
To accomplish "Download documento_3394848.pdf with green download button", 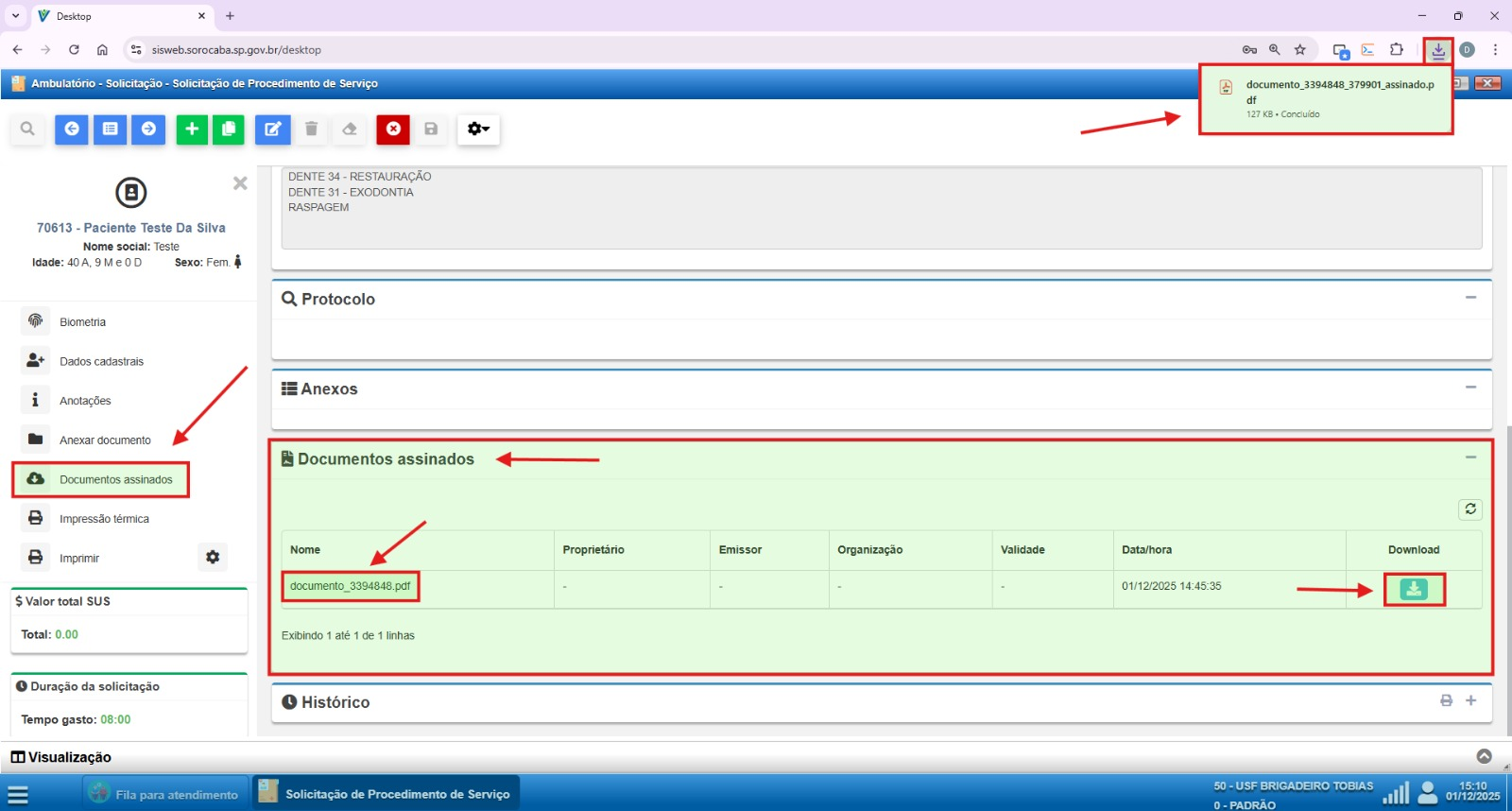I will tap(1413, 589).
